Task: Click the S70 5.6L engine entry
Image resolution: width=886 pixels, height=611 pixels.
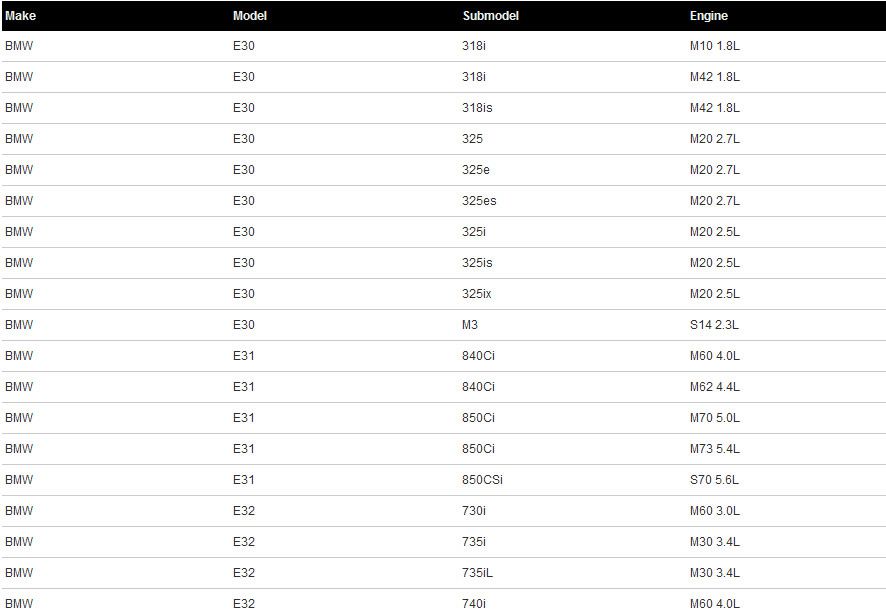Action: [714, 480]
